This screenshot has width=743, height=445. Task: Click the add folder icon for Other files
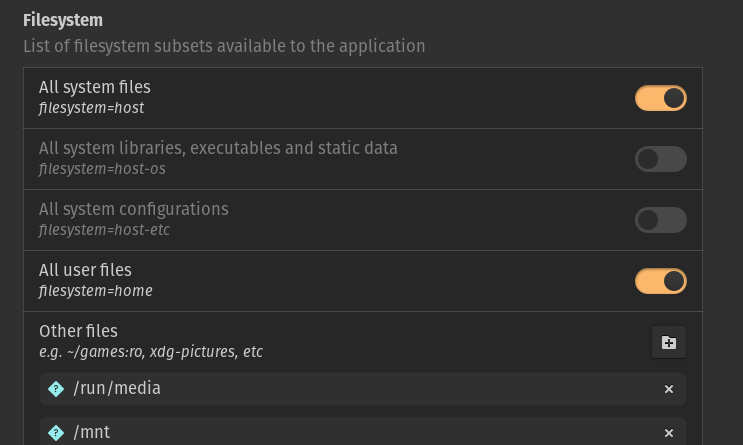(669, 342)
